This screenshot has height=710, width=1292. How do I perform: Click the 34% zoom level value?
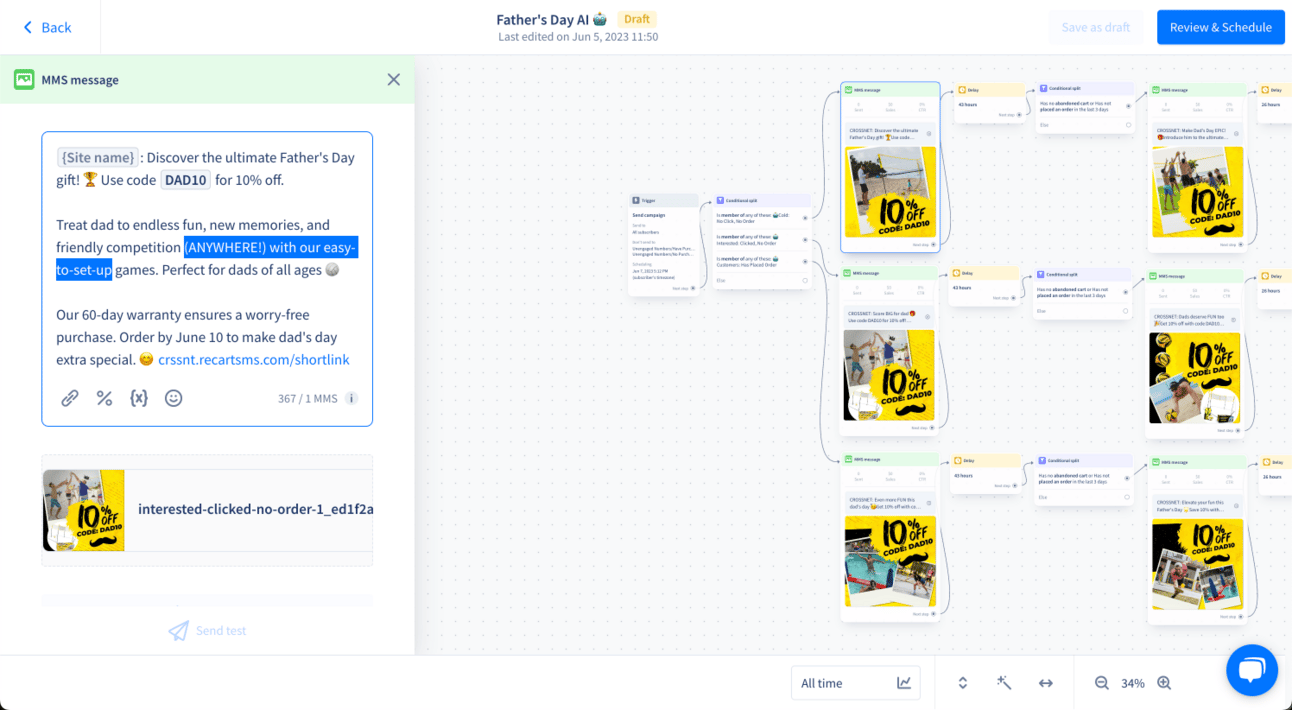point(1133,683)
